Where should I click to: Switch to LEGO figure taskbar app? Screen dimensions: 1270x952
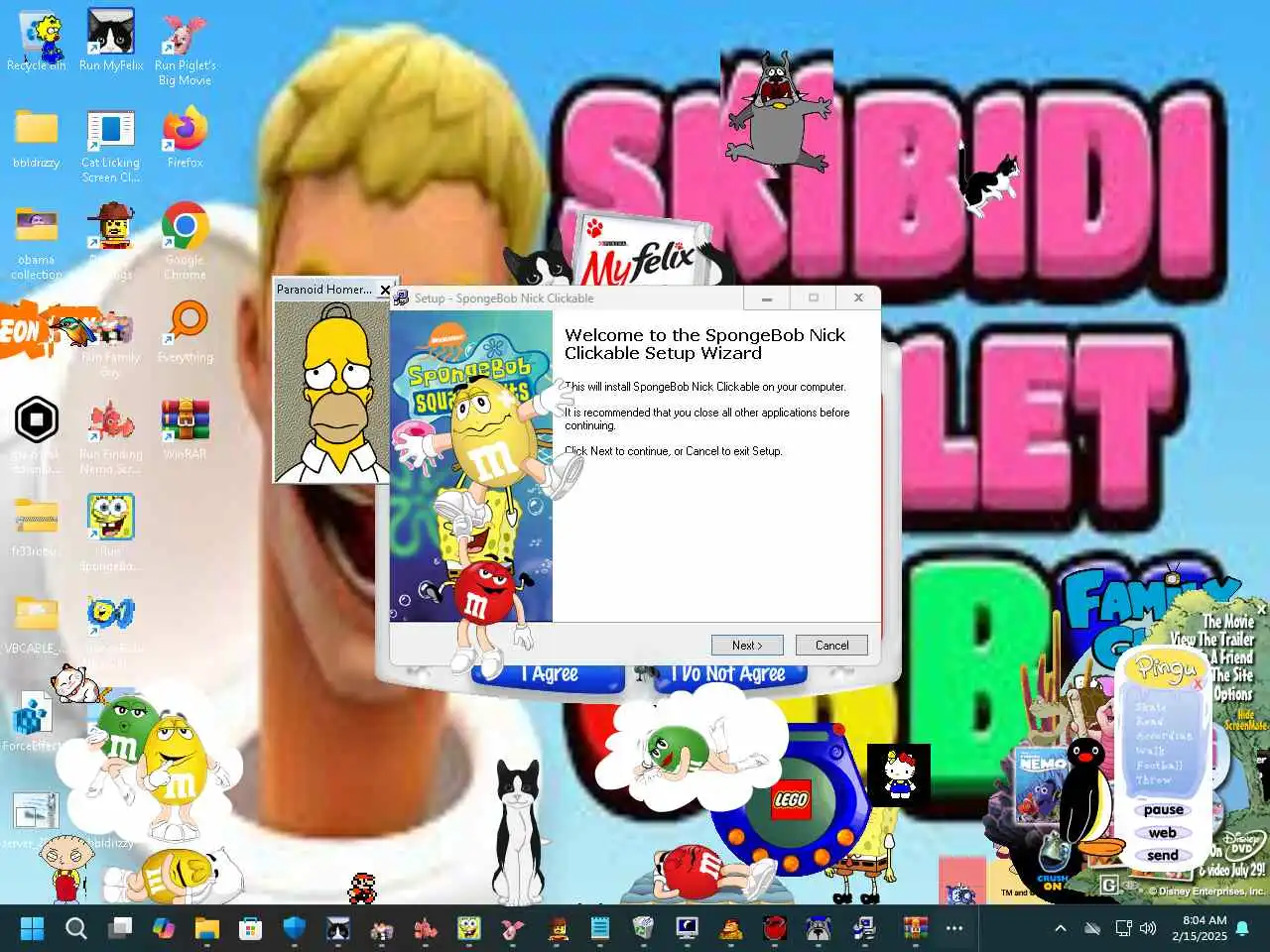tap(557, 928)
